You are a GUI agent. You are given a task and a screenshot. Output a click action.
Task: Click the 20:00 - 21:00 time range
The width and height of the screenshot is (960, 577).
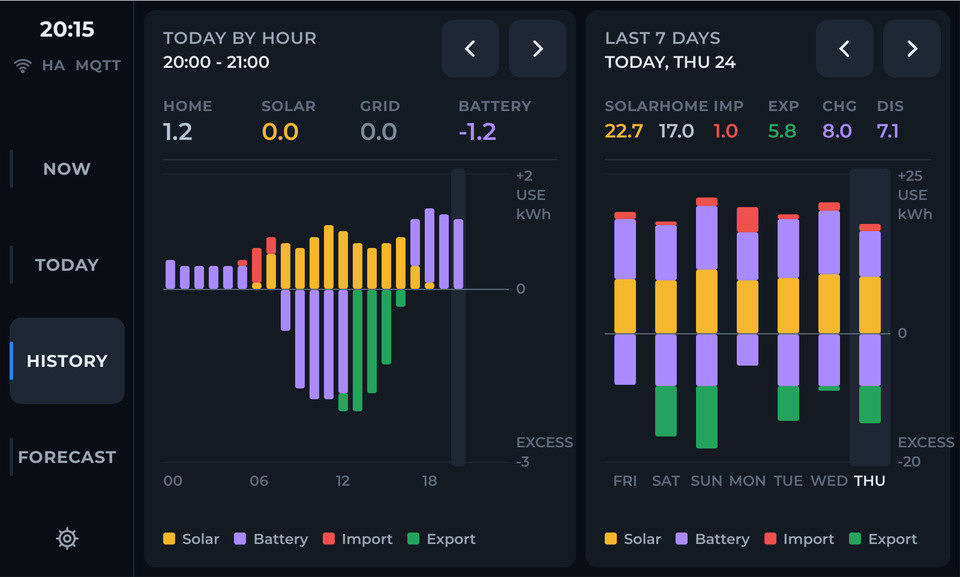pyautogui.click(x=216, y=62)
